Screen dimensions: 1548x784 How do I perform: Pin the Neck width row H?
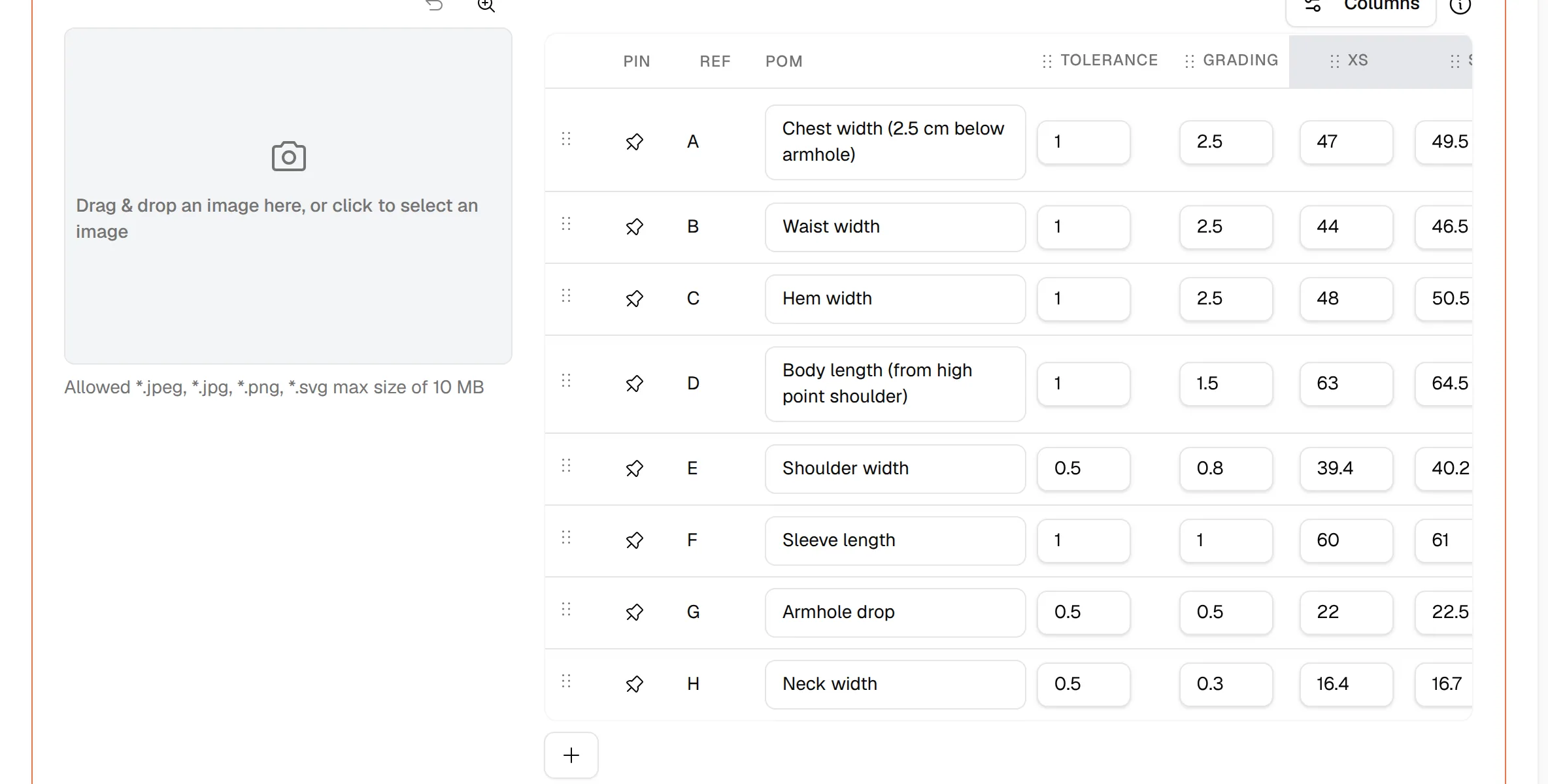pyautogui.click(x=634, y=684)
